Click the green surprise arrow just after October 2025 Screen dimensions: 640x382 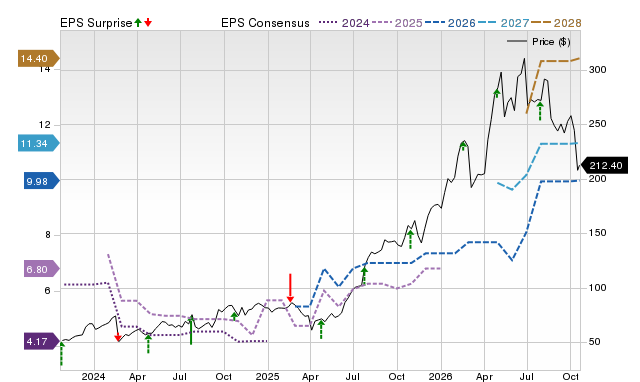pos(411,240)
